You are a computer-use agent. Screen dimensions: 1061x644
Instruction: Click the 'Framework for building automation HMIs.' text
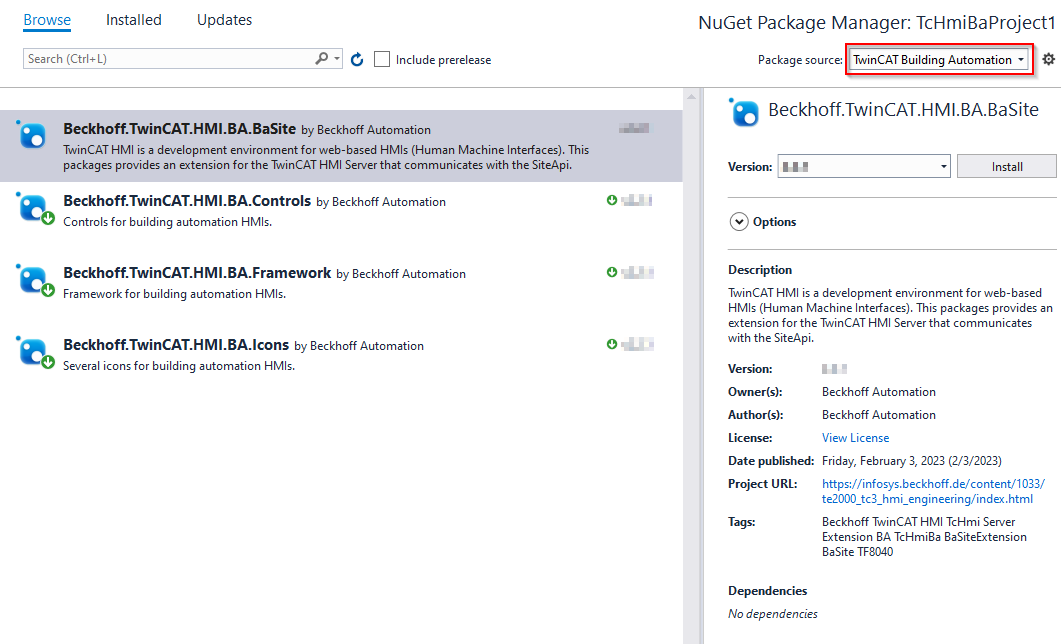174,294
